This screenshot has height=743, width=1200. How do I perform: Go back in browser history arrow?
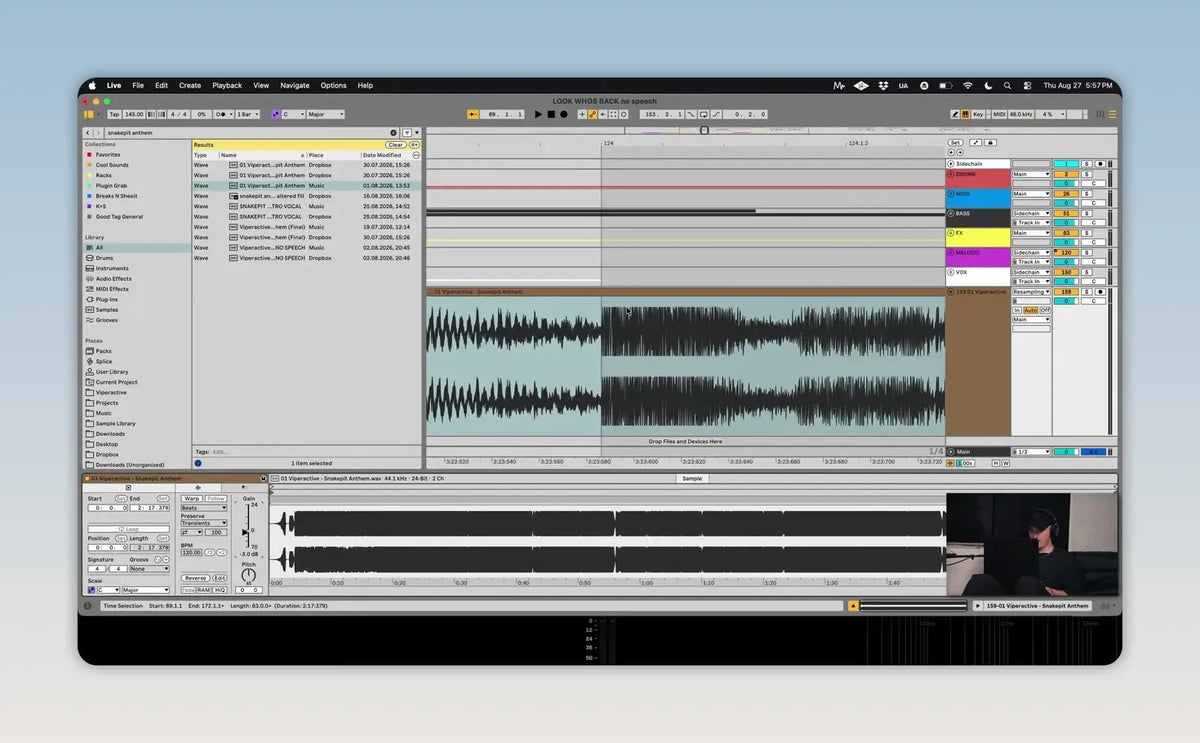coord(88,132)
